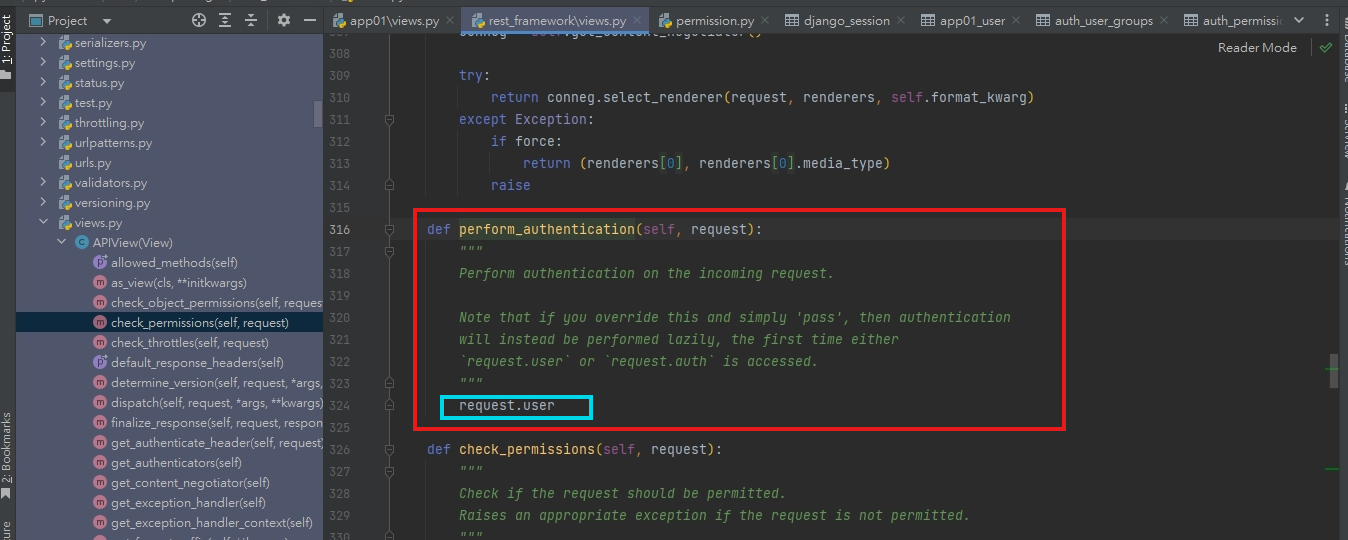Select check_throttles(self, request) in tree

click(181, 343)
